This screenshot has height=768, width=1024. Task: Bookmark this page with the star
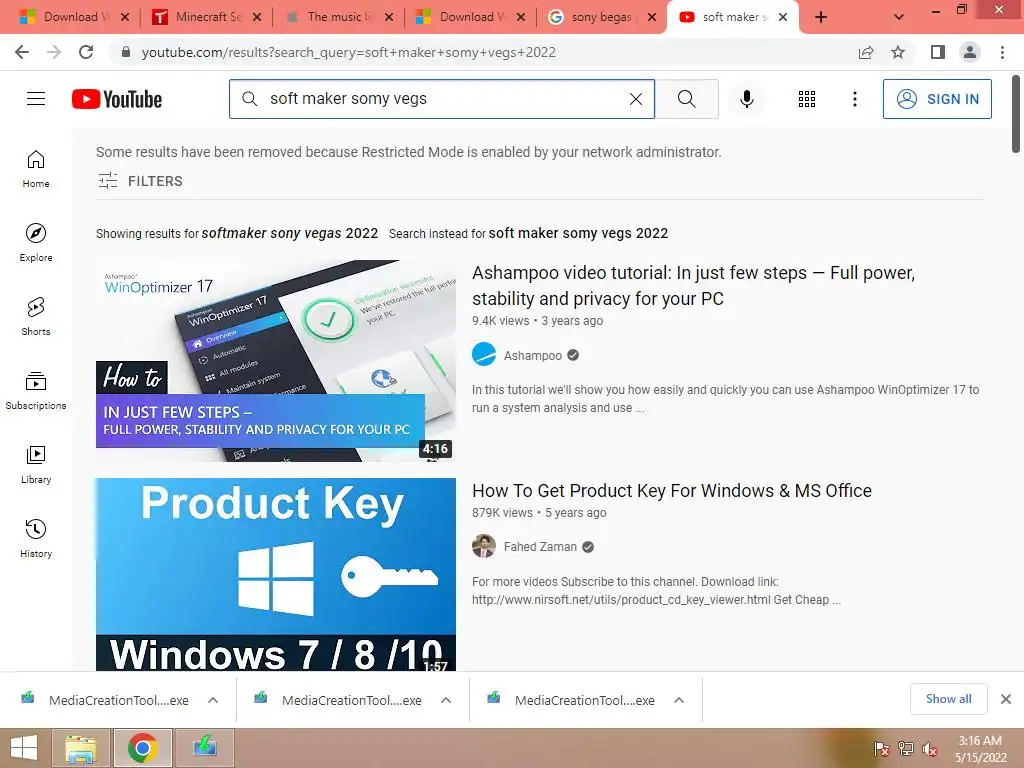pyautogui.click(x=898, y=52)
